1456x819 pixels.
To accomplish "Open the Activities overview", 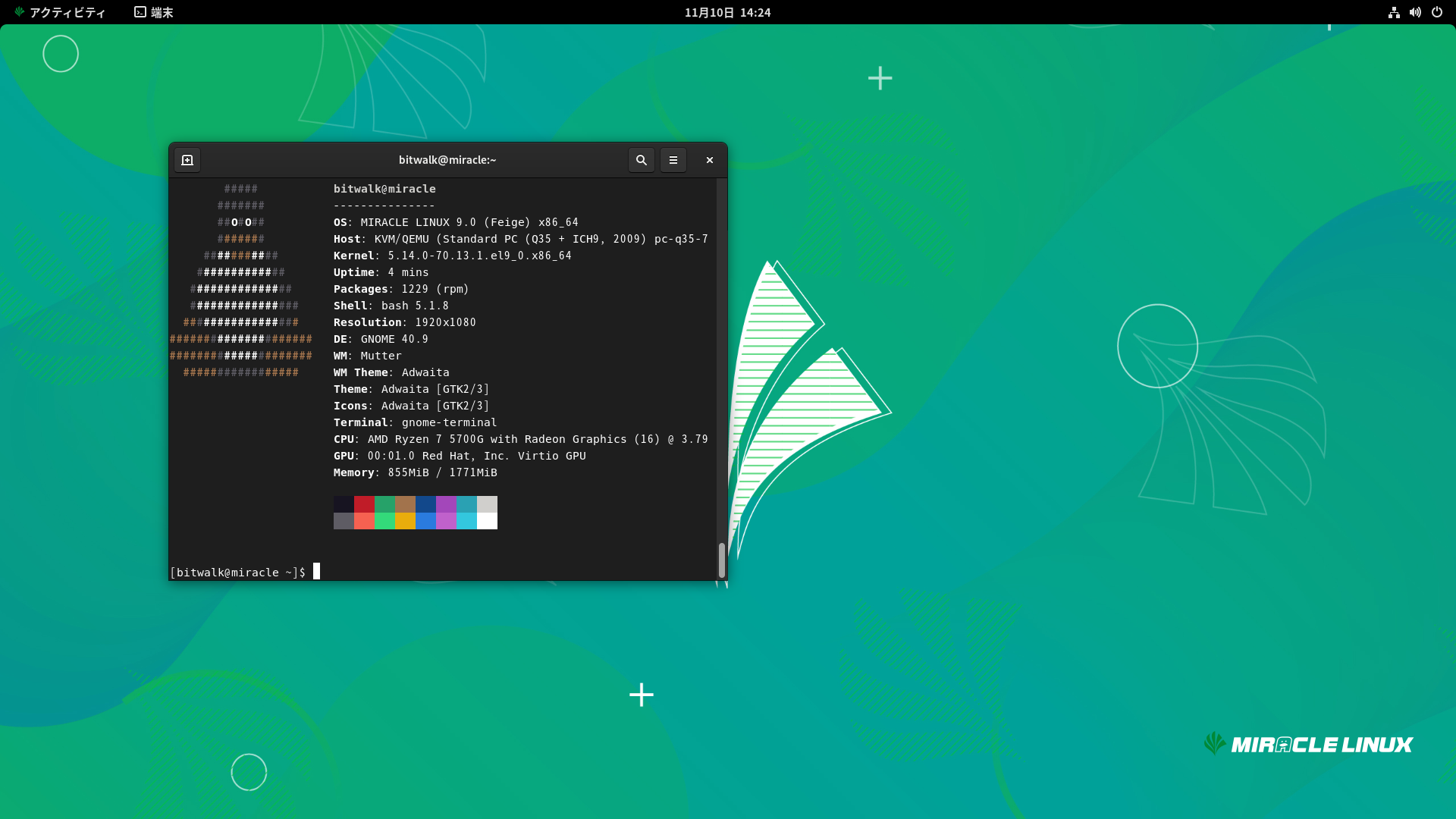I will [67, 12].
